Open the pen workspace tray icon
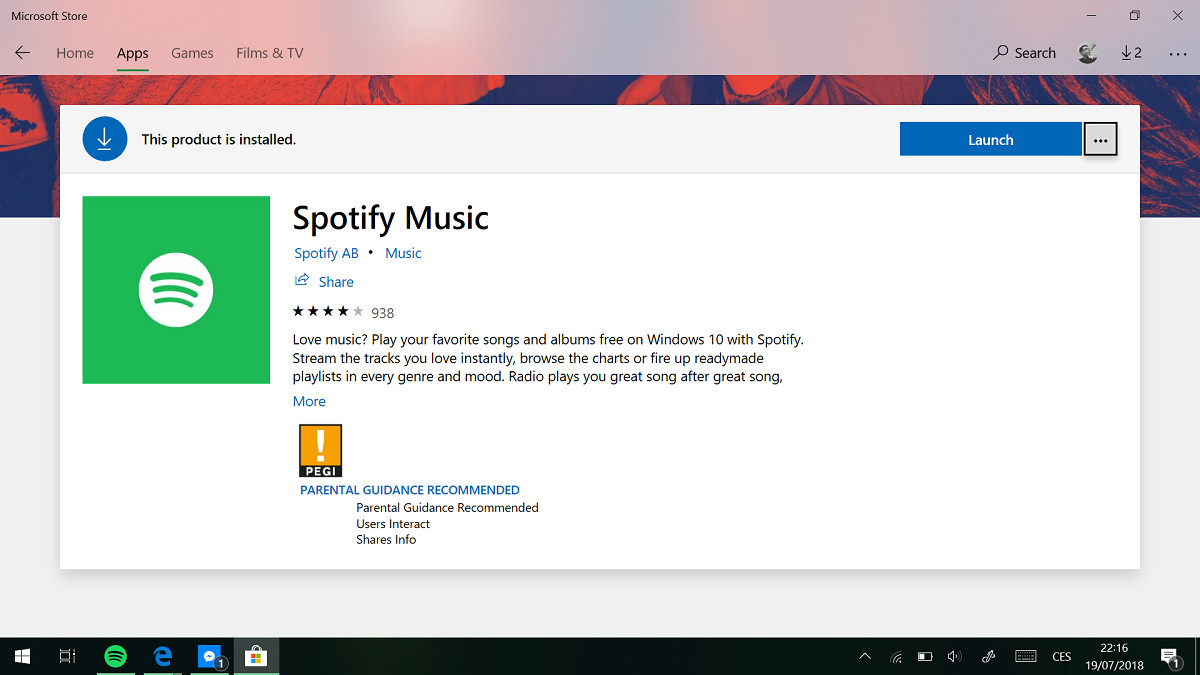The width and height of the screenshot is (1200, 675). point(988,656)
